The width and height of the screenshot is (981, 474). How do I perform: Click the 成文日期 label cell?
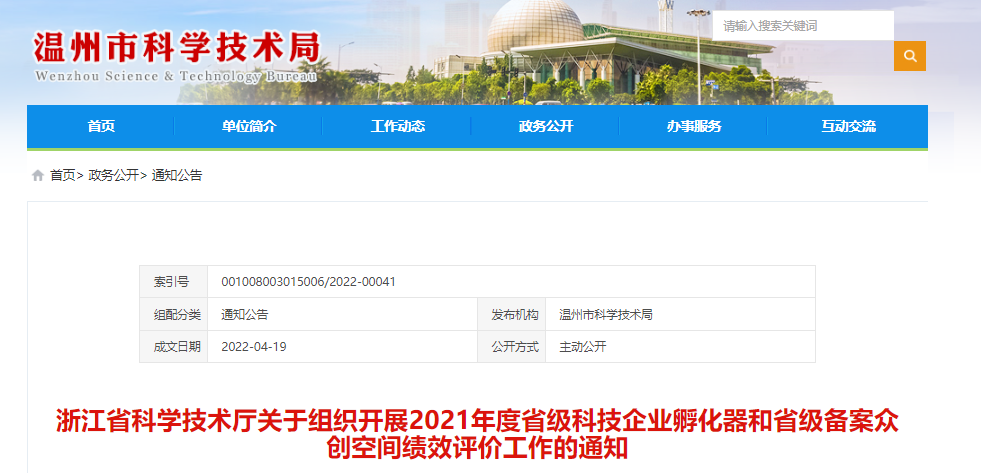[x=173, y=346]
